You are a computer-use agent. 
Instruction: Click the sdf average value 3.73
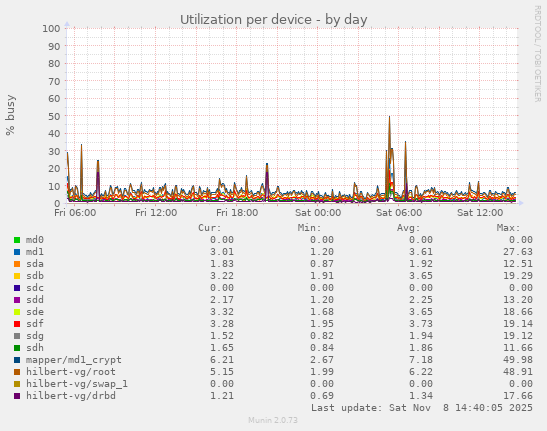421,324
